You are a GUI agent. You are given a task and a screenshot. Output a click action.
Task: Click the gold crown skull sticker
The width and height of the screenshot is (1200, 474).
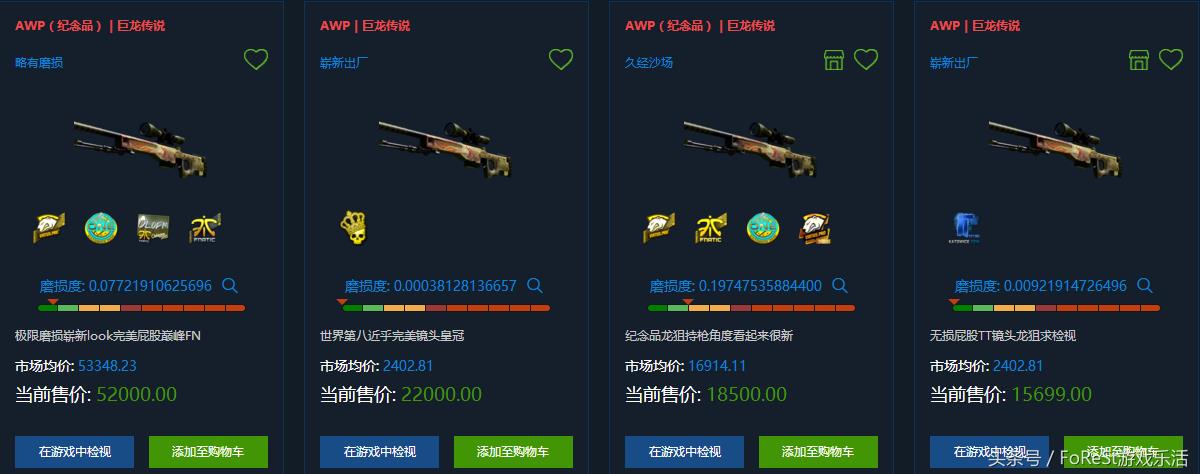coord(355,227)
